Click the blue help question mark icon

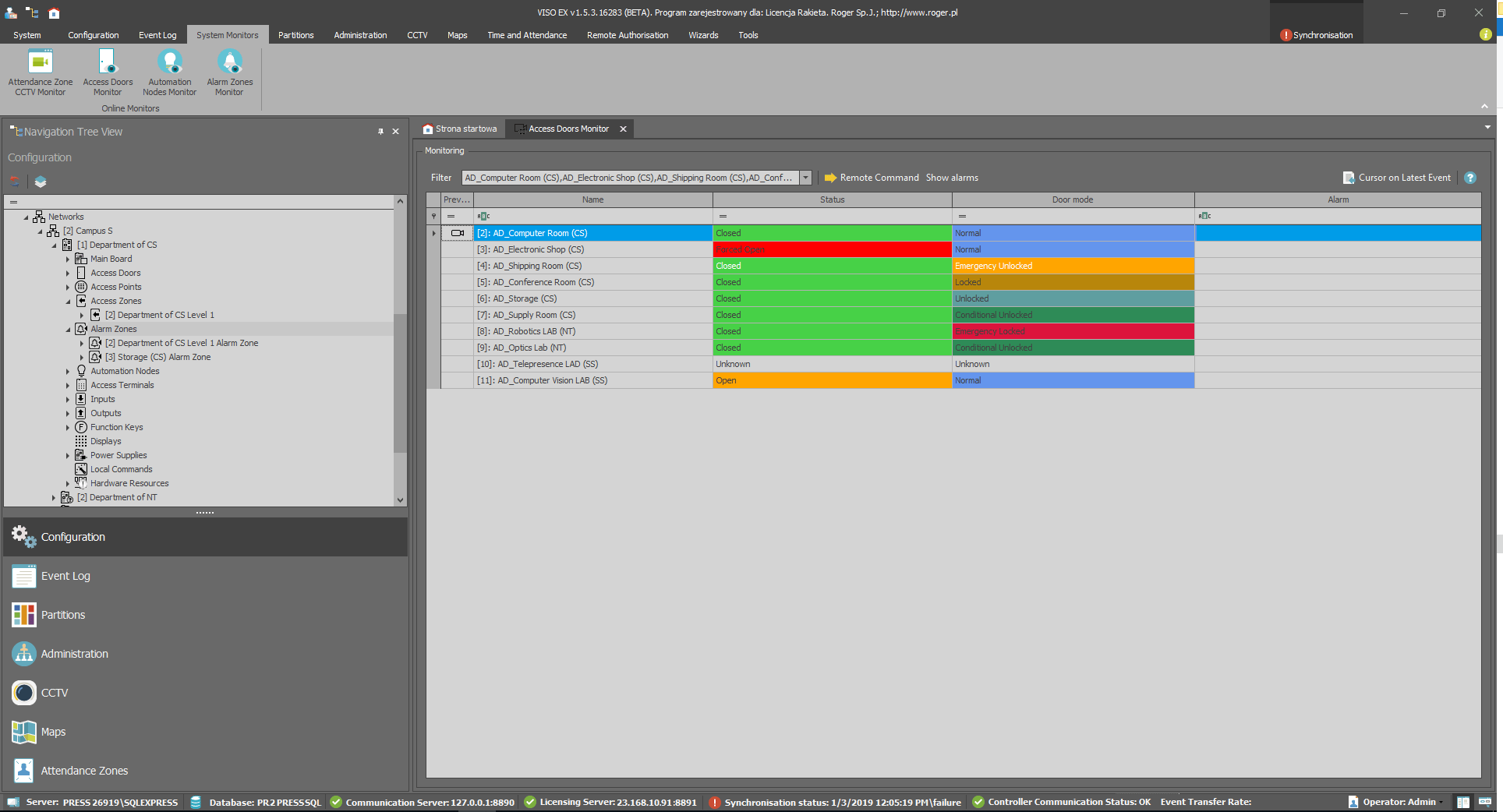click(x=1470, y=178)
